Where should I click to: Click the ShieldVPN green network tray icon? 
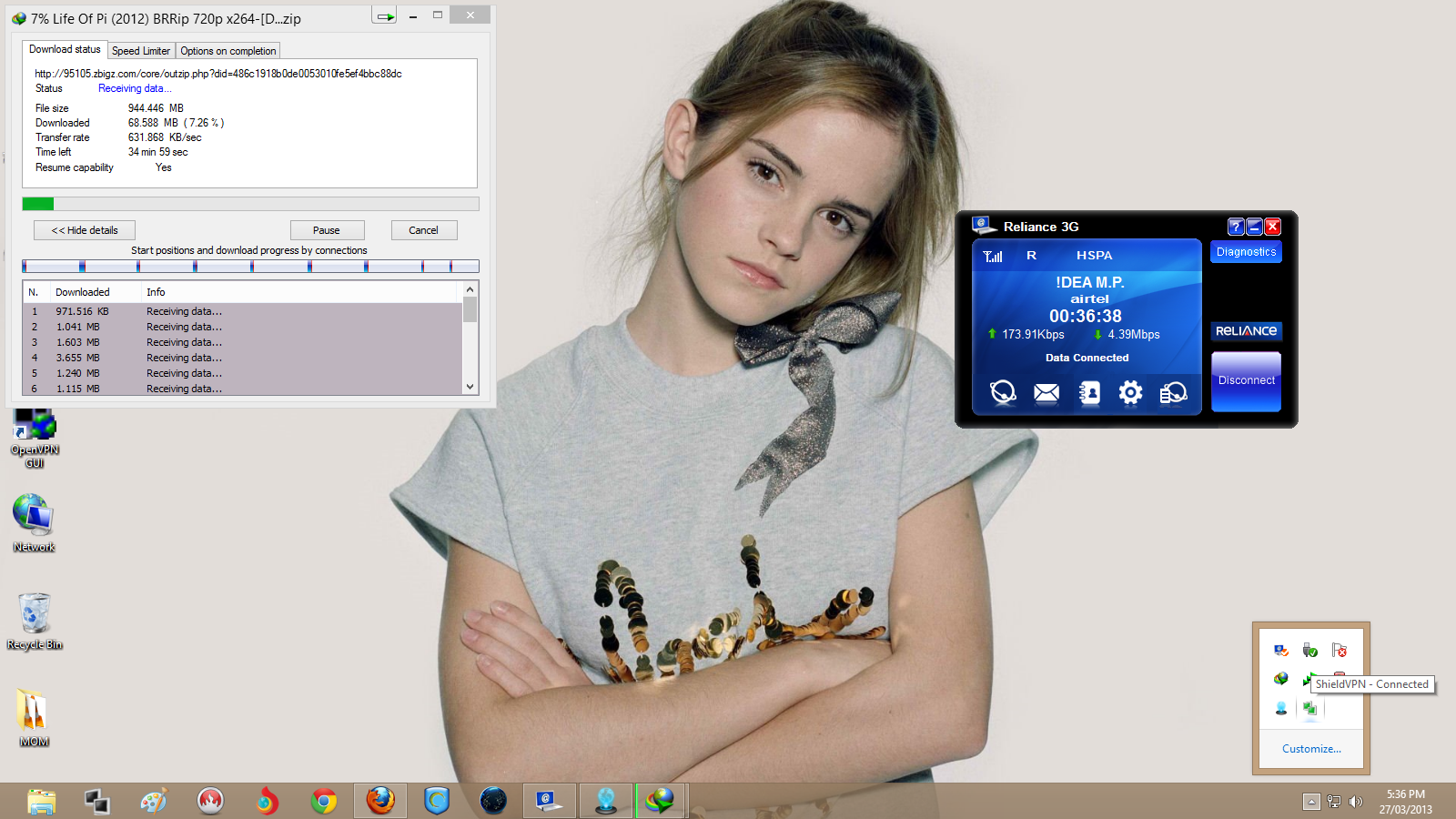tap(1310, 708)
